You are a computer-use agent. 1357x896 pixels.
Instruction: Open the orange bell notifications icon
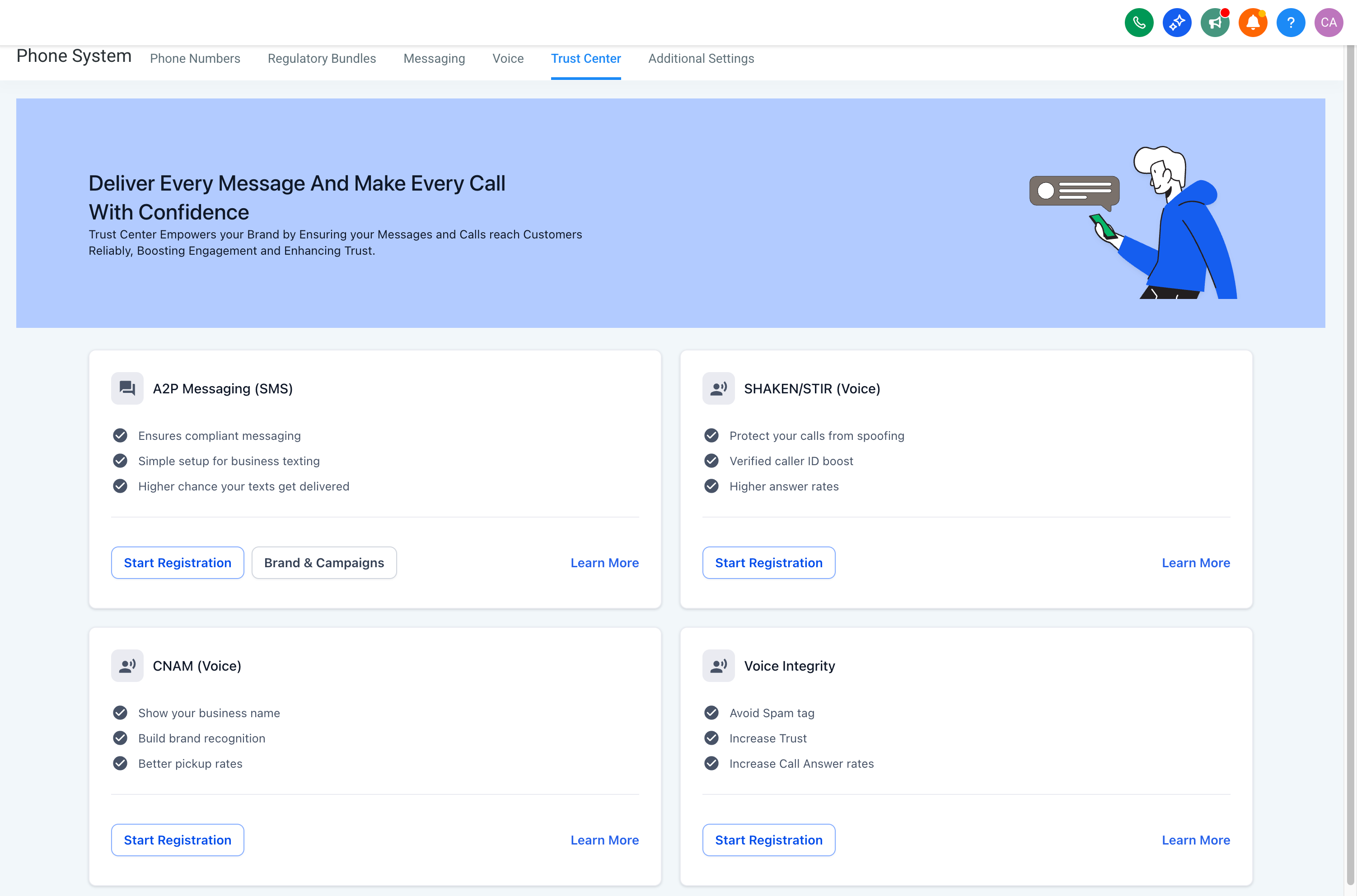tap(1252, 23)
